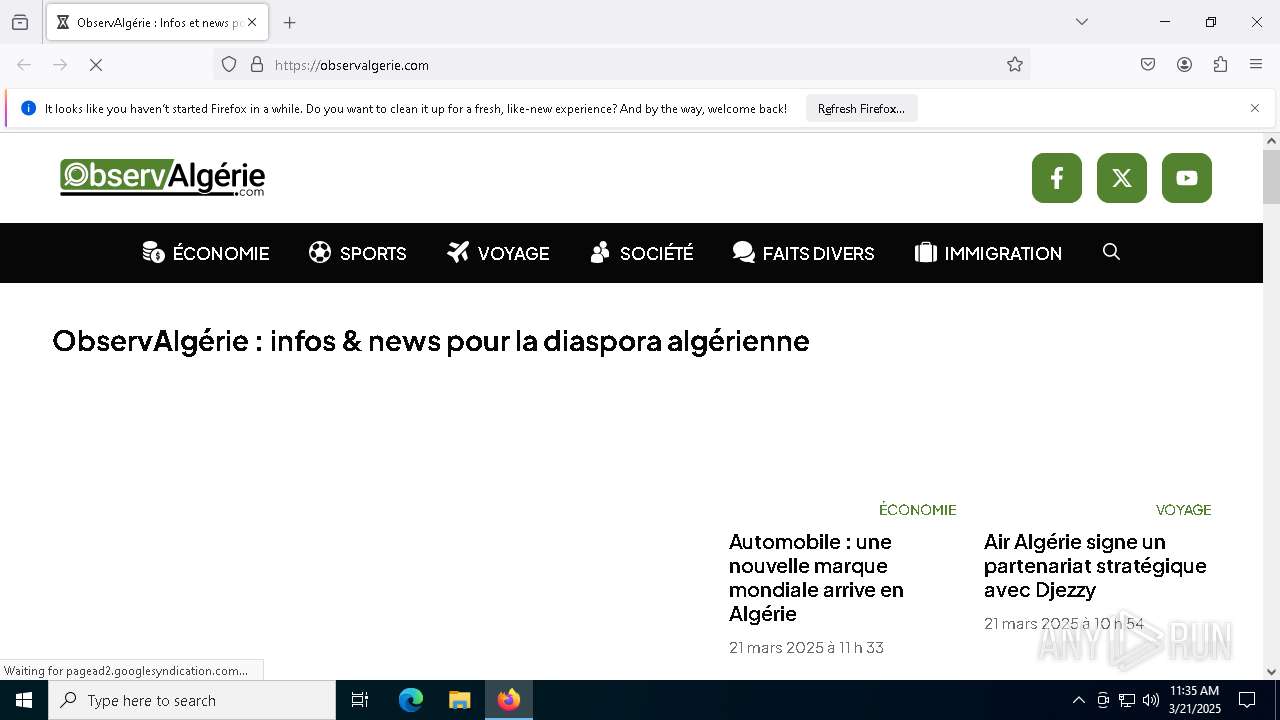Screen dimensions: 1280x720
Task: Click the page heading about diaspora algérienne
Action: [x=431, y=341]
